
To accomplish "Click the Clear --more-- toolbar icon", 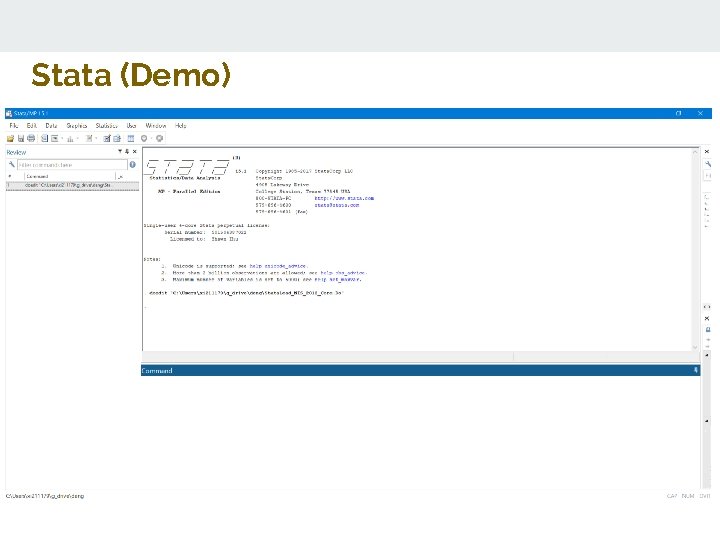I will click(144, 138).
